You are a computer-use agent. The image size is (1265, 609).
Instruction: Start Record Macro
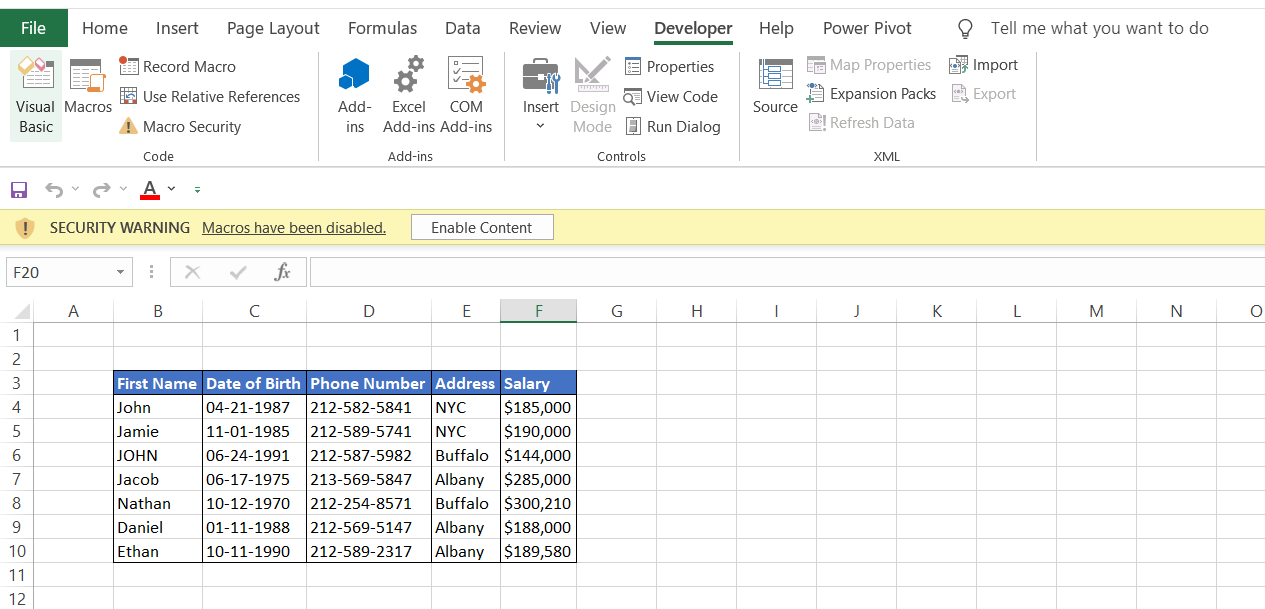178,67
